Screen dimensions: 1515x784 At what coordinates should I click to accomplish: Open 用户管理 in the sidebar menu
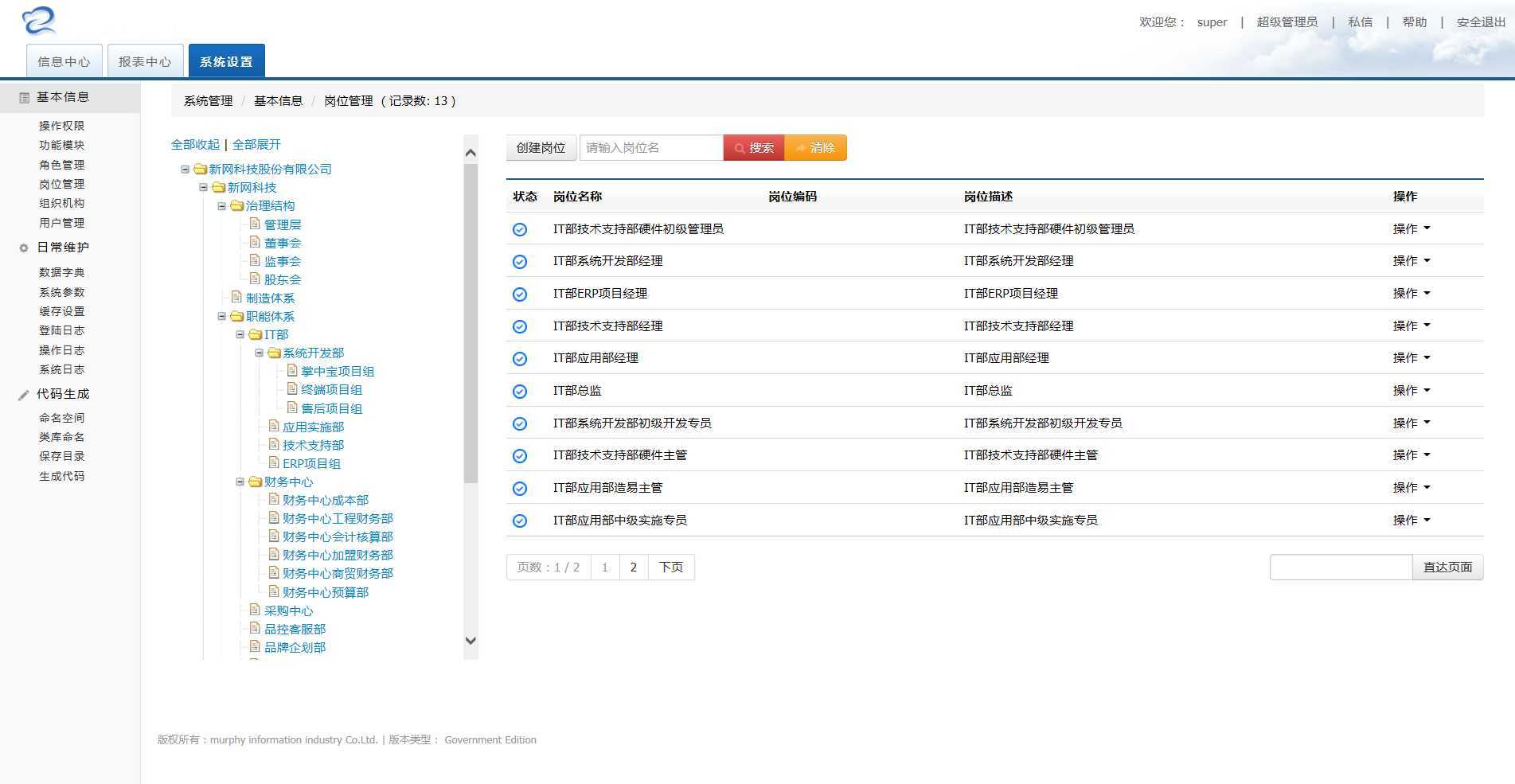coord(61,223)
